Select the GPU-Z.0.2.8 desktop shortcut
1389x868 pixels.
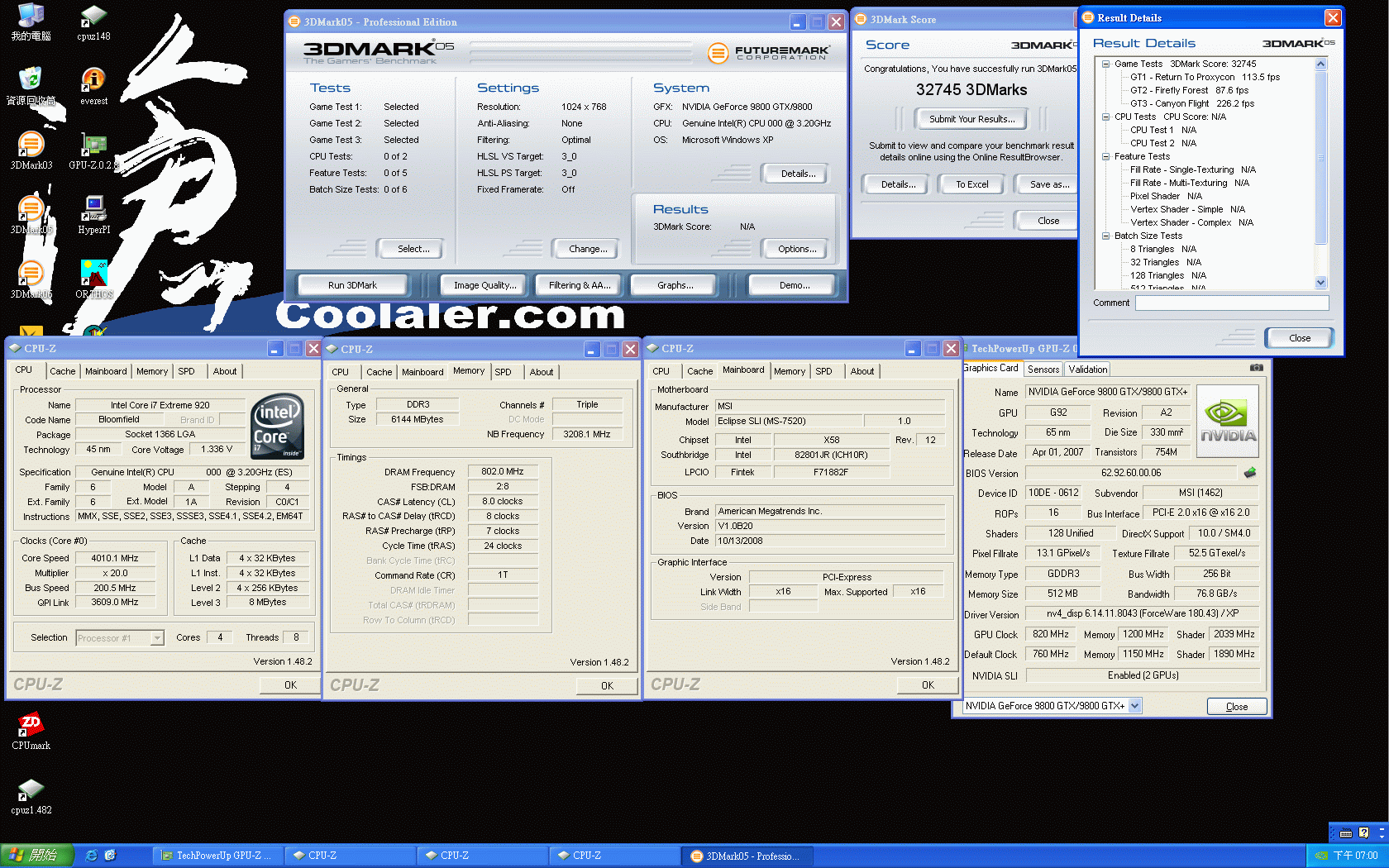tap(93, 150)
